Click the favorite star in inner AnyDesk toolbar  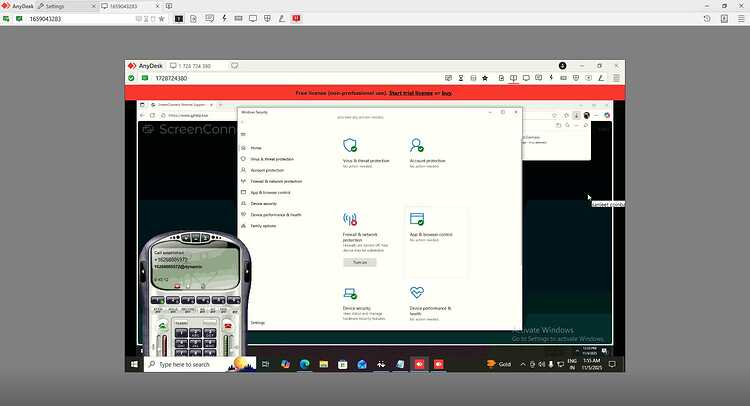(x=485, y=78)
